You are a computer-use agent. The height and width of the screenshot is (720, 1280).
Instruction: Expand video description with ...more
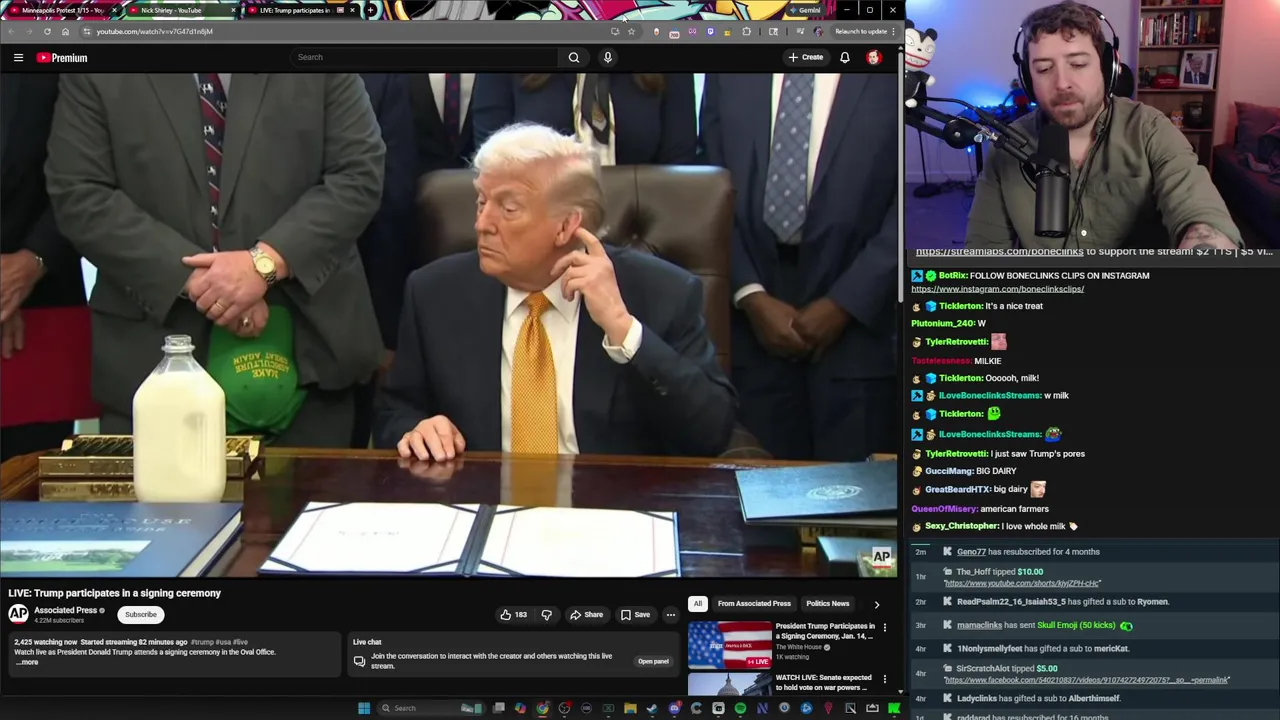click(x=28, y=662)
